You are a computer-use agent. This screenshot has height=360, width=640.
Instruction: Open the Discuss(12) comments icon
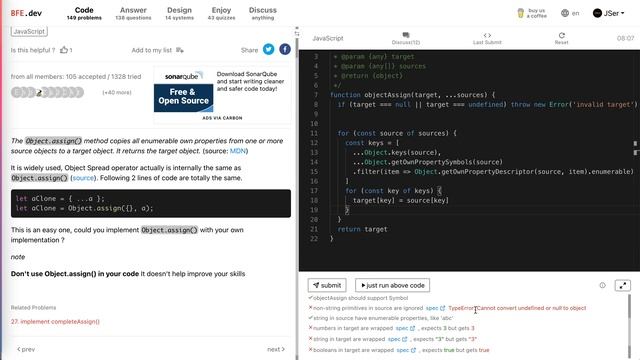tap(405, 38)
